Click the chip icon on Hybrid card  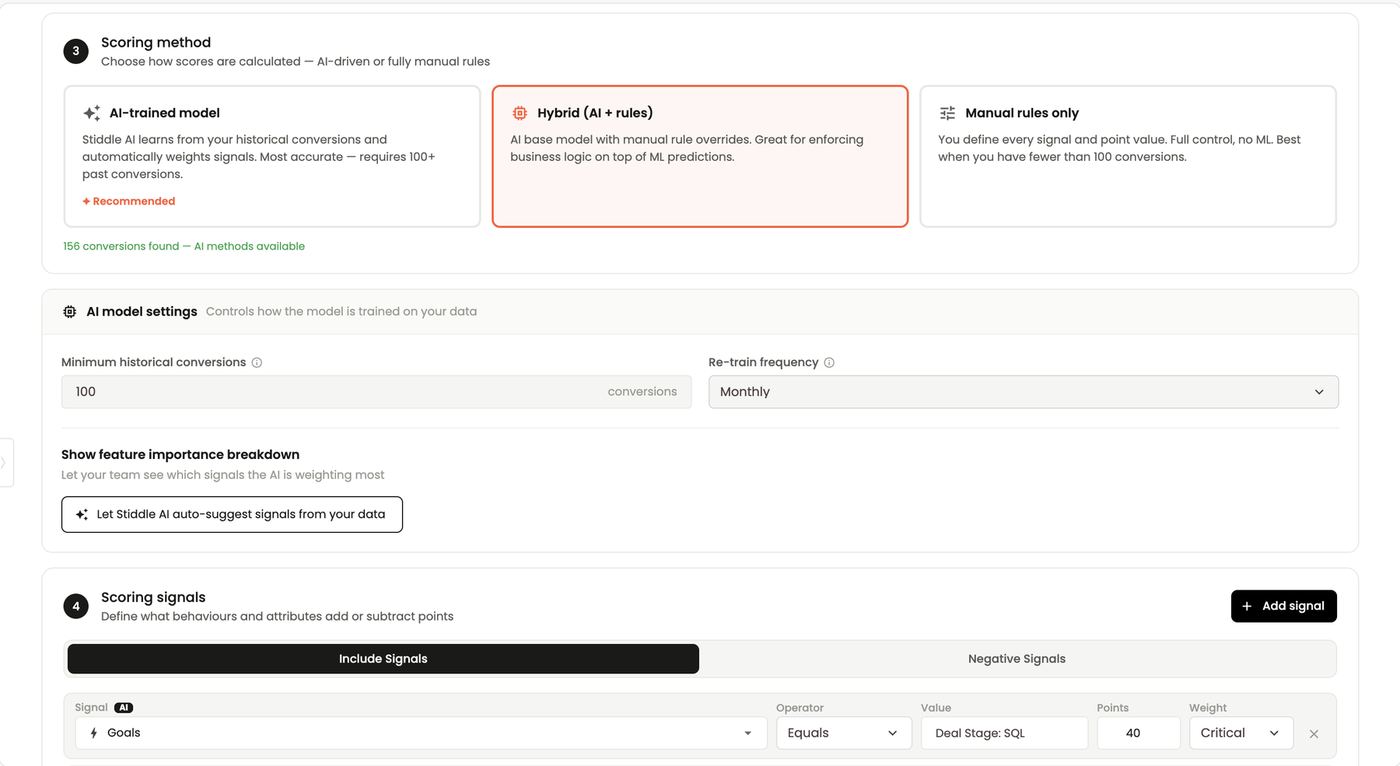tap(519, 113)
